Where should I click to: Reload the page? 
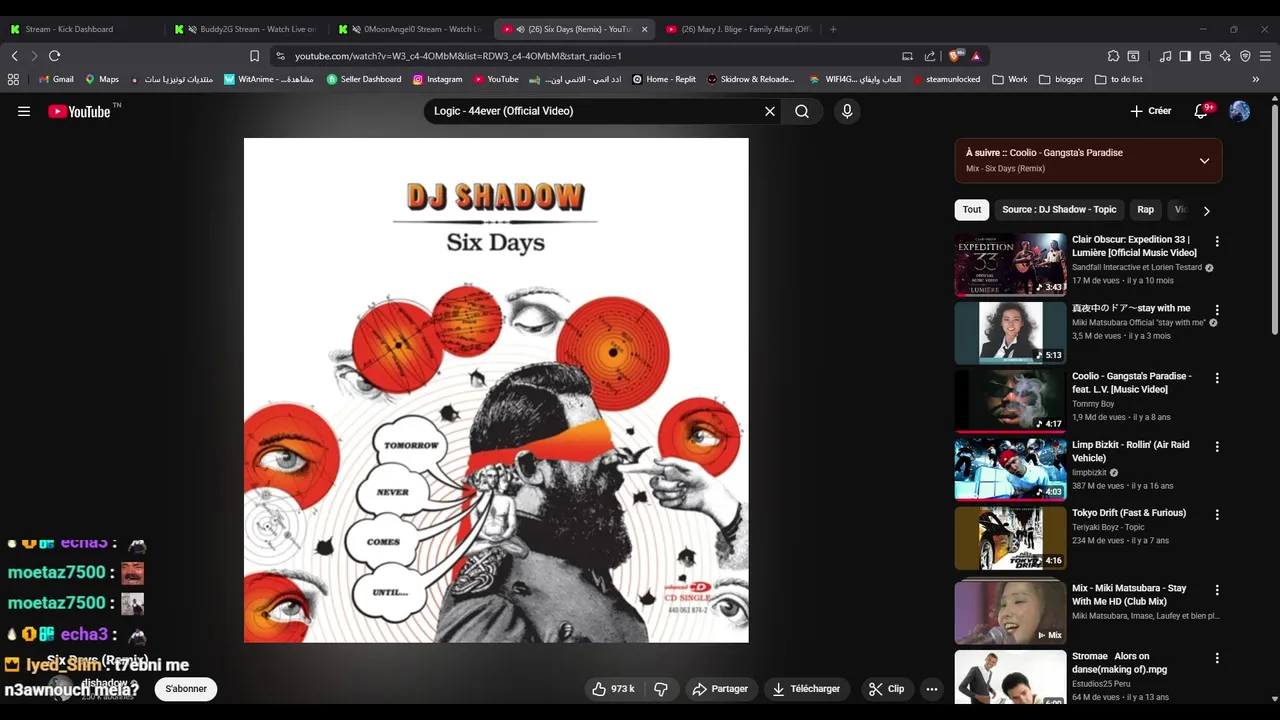click(x=54, y=56)
